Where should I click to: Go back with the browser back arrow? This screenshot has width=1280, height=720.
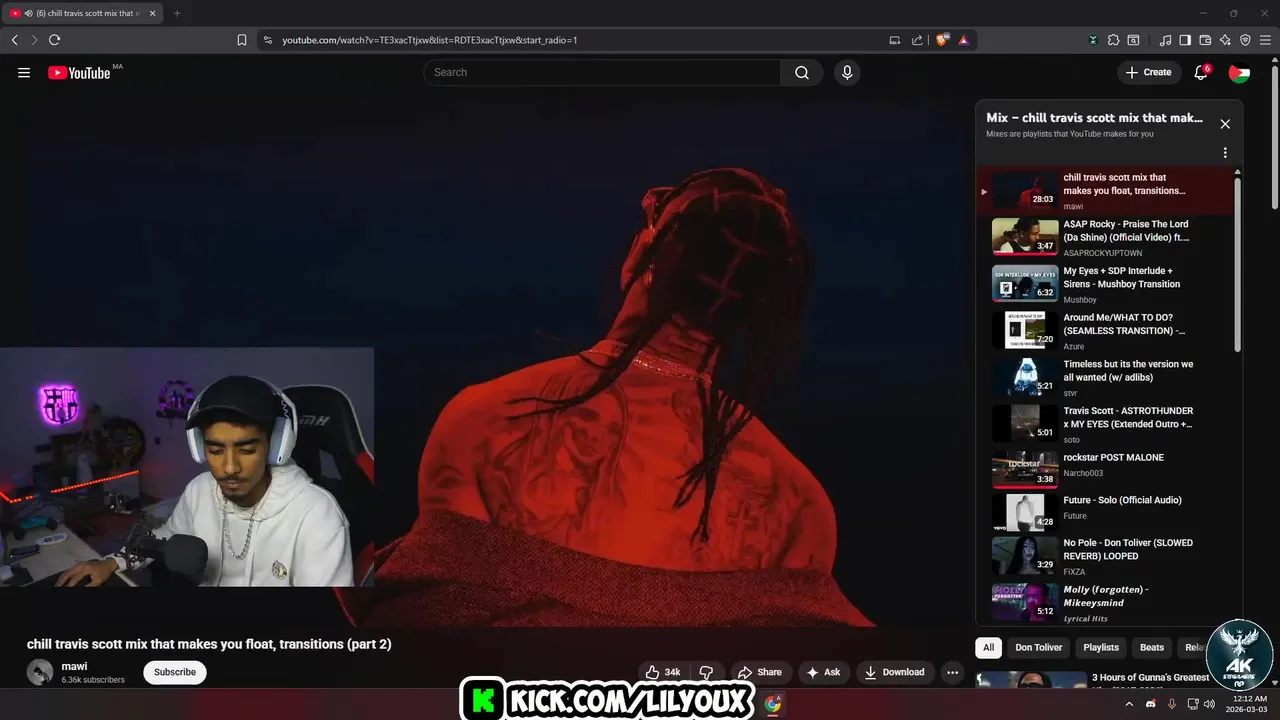point(14,40)
